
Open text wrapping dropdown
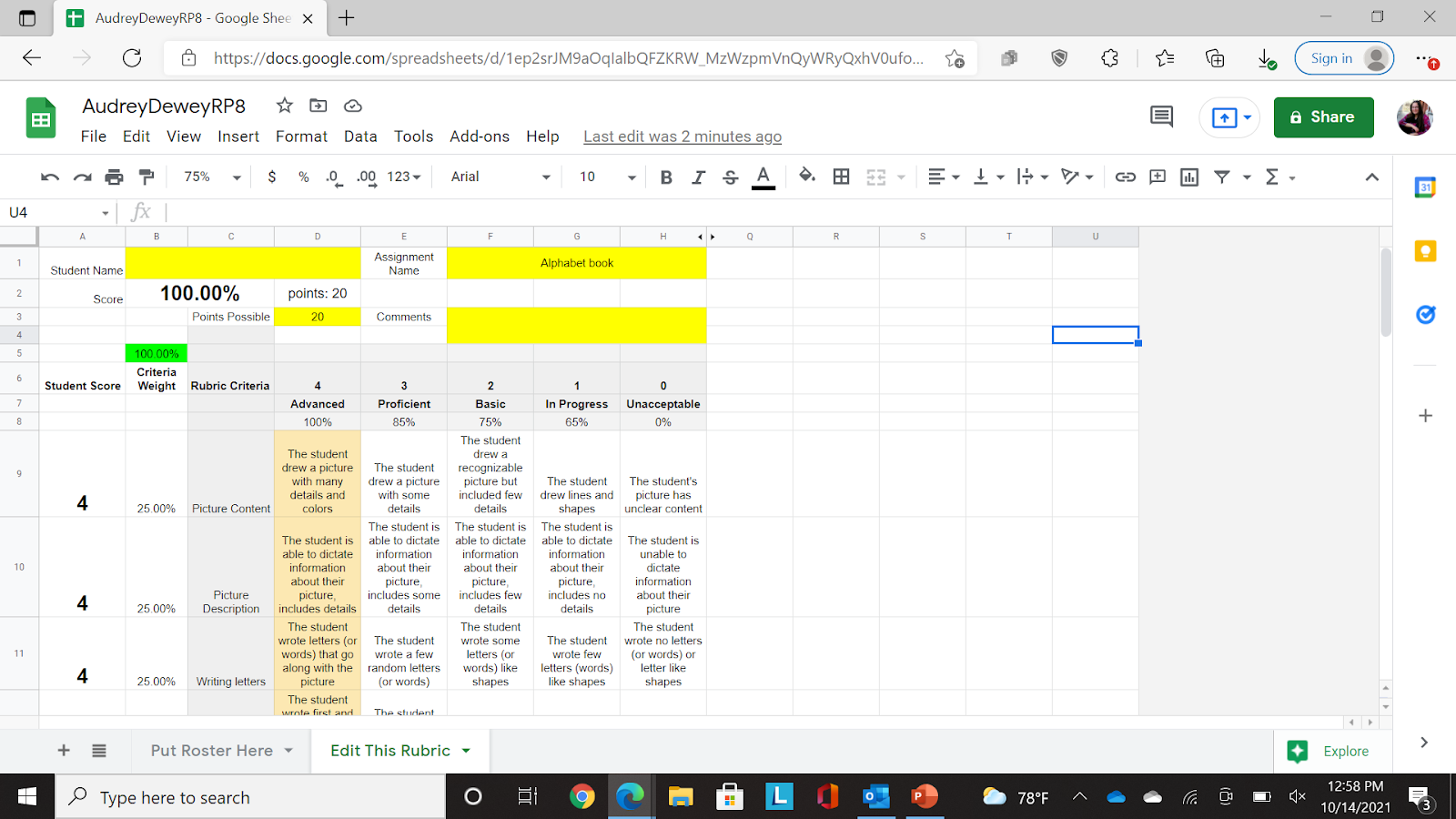pyautogui.click(x=1032, y=177)
